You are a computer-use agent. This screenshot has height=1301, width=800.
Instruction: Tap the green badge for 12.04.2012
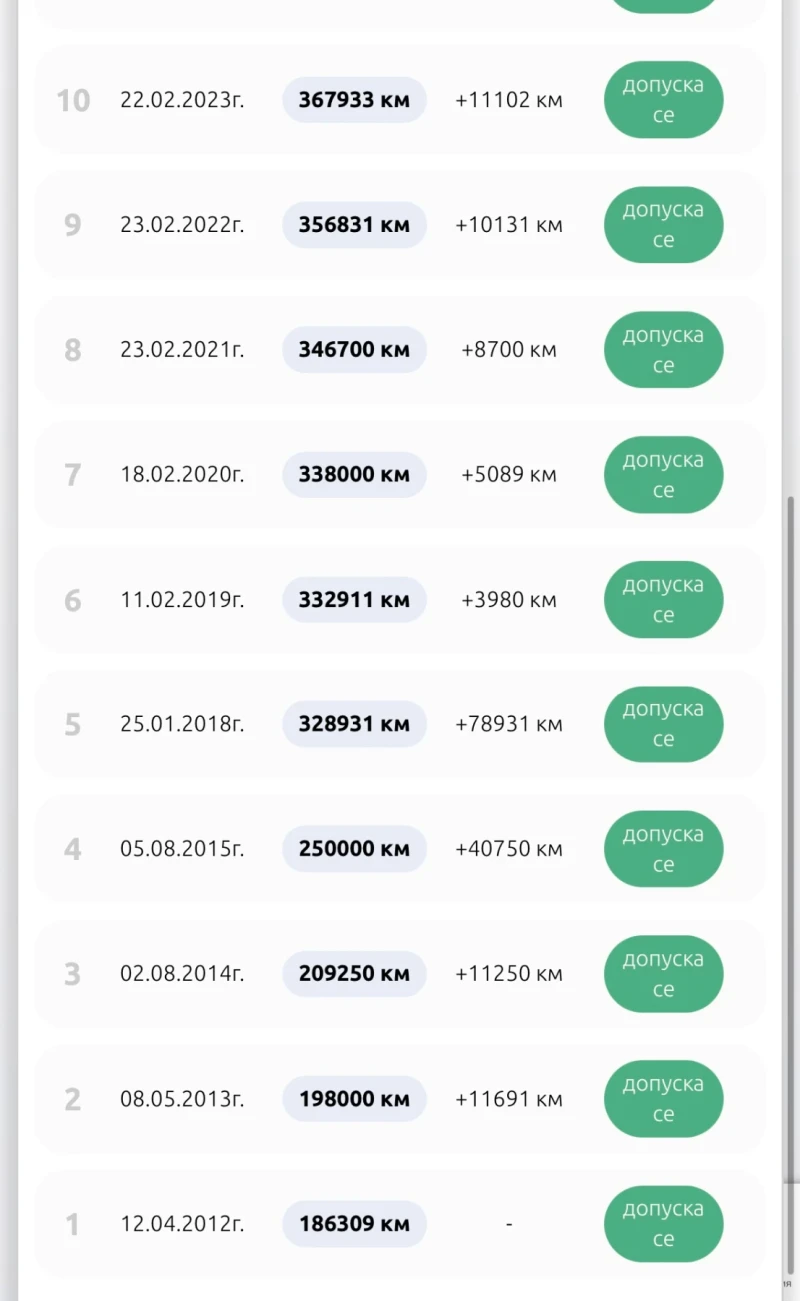(663, 1224)
